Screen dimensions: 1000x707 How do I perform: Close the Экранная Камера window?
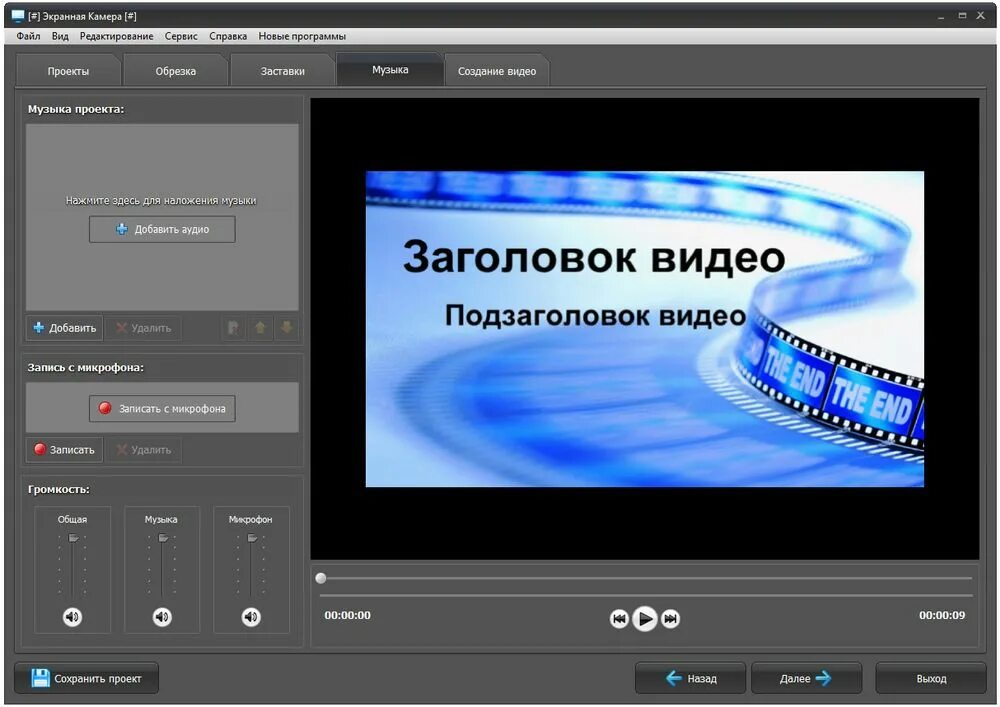pos(981,16)
